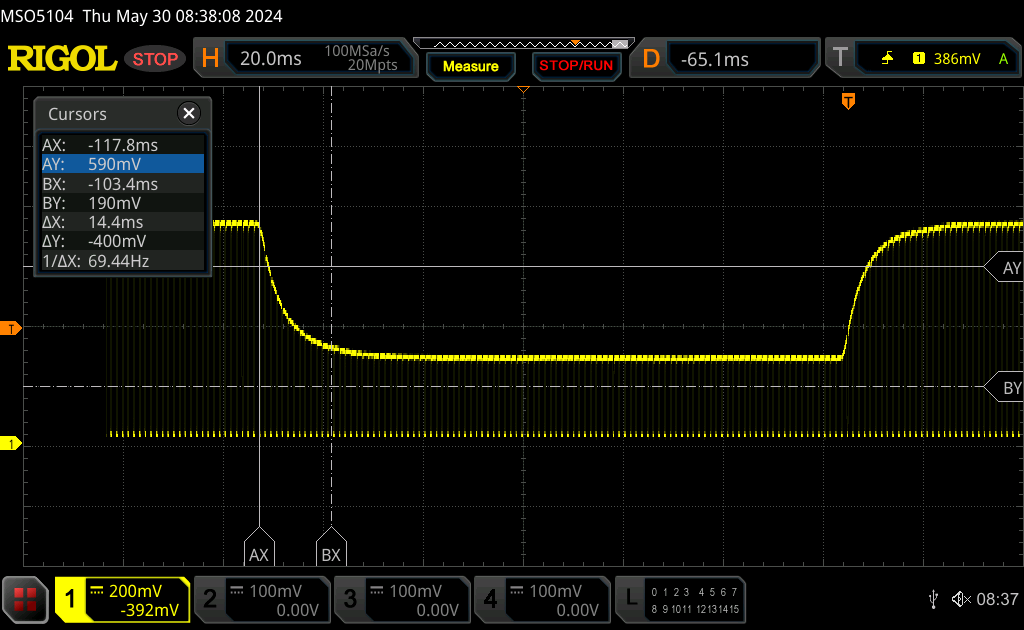Click the orange trigger position marker
The height and width of the screenshot is (630, 1024).
click(848, 101)
